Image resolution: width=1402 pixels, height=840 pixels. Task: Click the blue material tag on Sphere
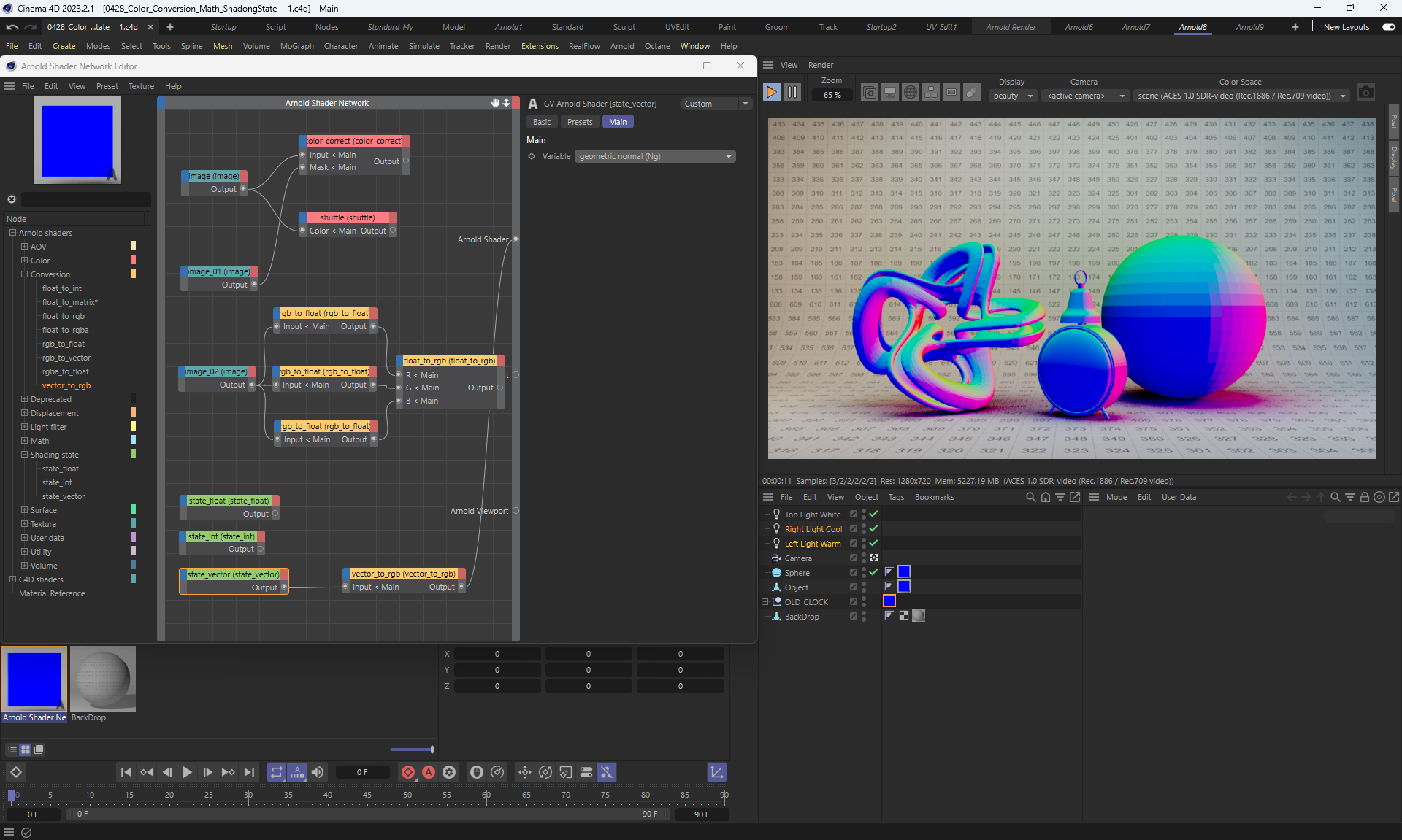tap(904, 572)
